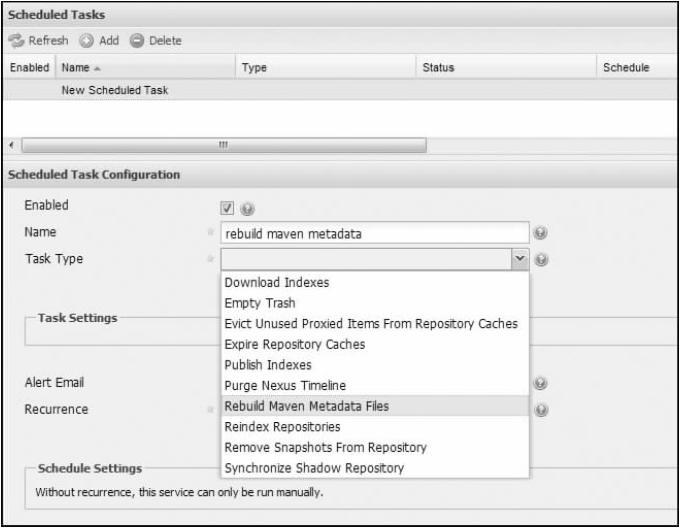Click the Add task icon

tap(87, 40)
